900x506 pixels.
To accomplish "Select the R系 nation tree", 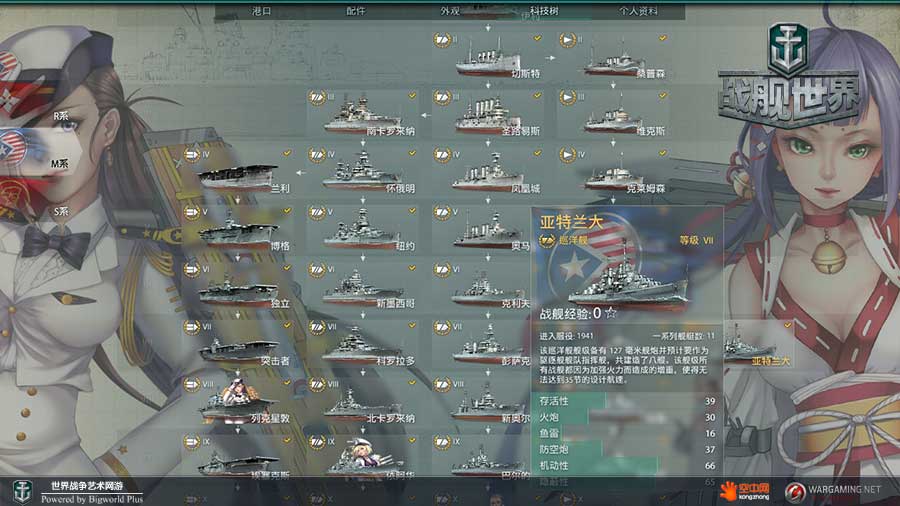I will pyautogui.click(x=61, y=116).
